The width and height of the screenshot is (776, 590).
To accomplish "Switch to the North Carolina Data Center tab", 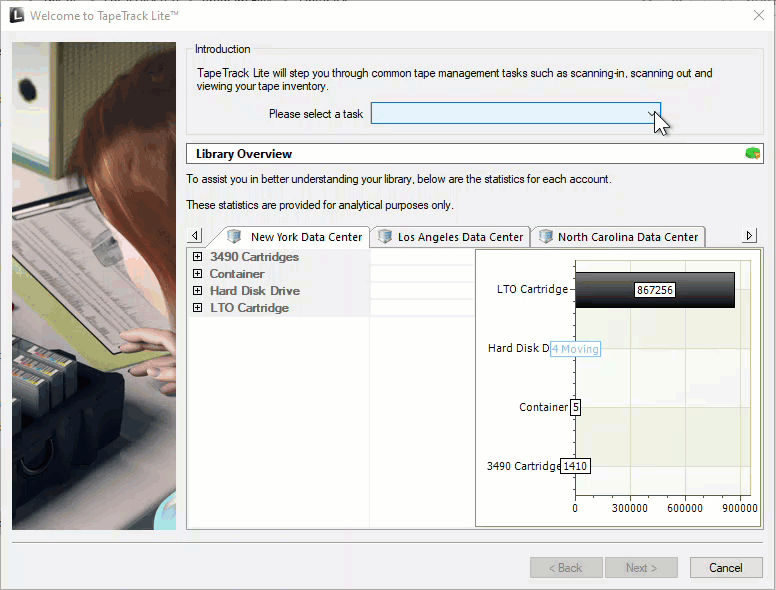I will [618, 237].
